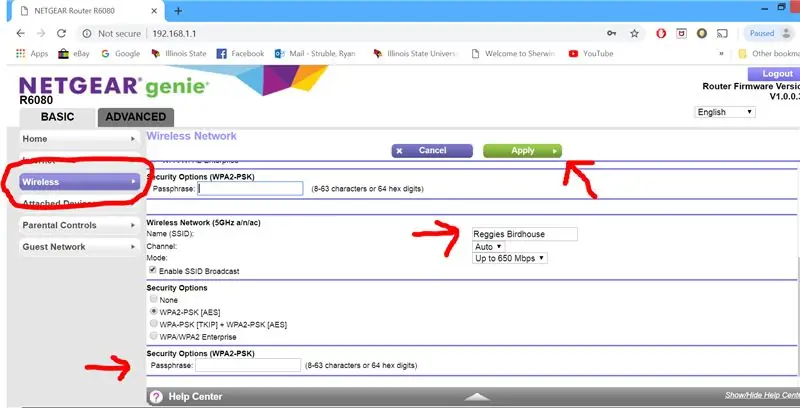Open the Illinois State bookmark

(x=179, y=54)
